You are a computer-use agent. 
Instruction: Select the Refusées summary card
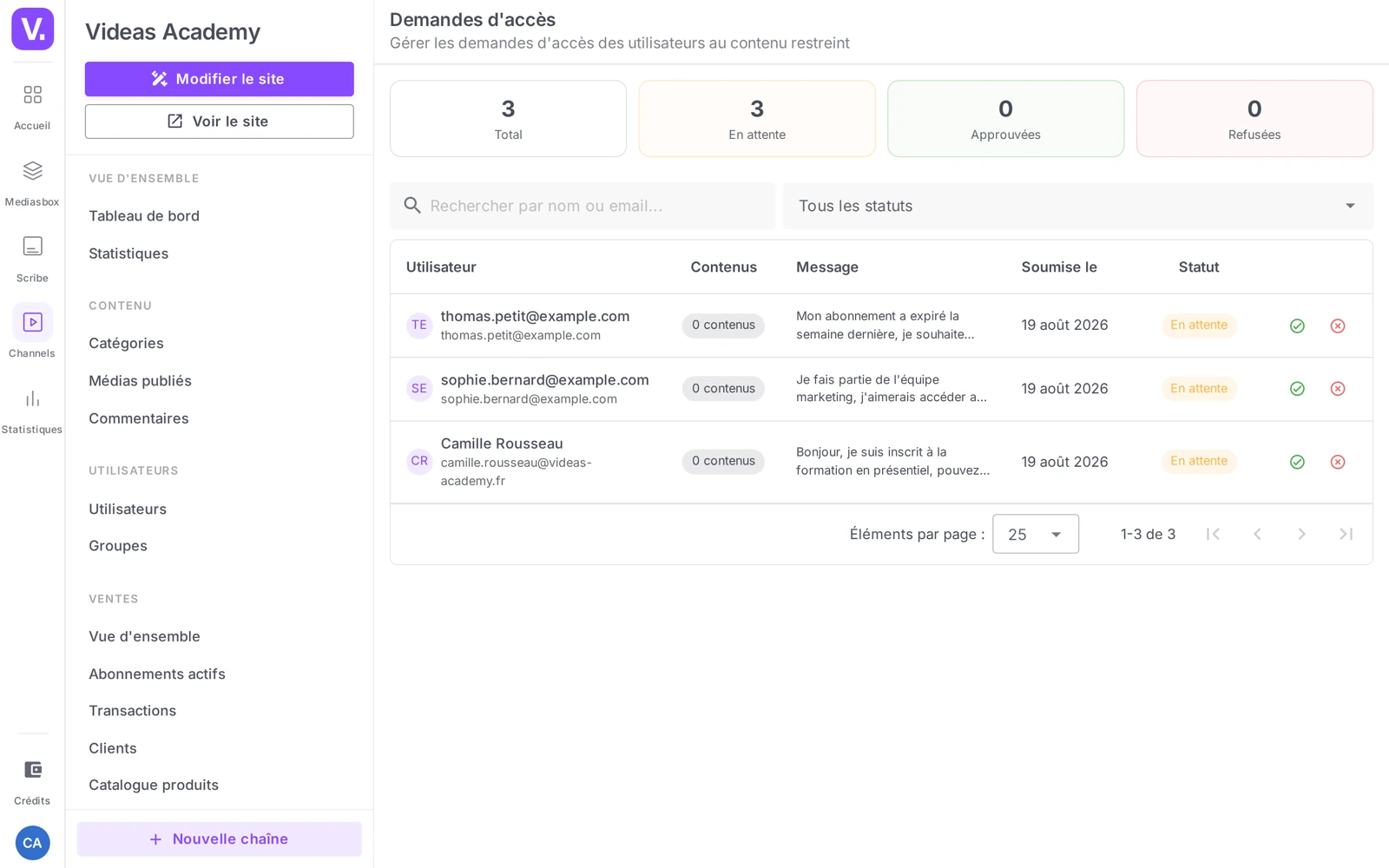pyautogui.click(x=1254, y=119)
